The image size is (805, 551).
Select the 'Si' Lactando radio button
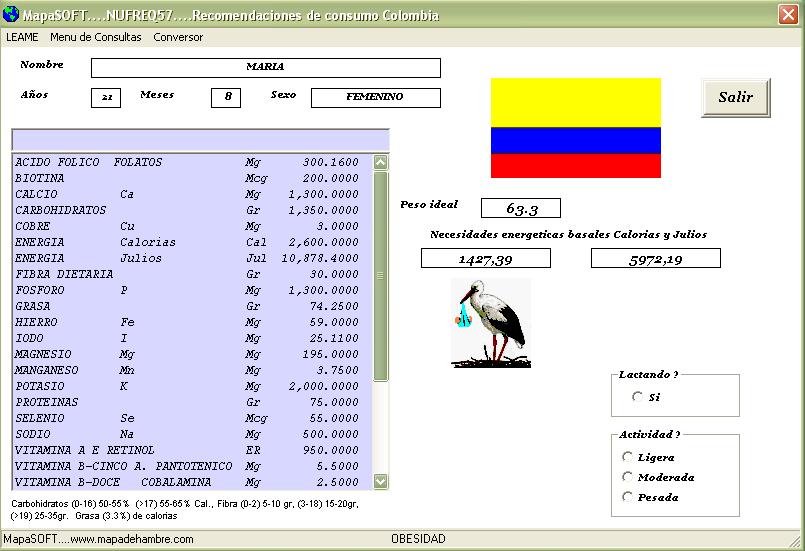[637, 397]
